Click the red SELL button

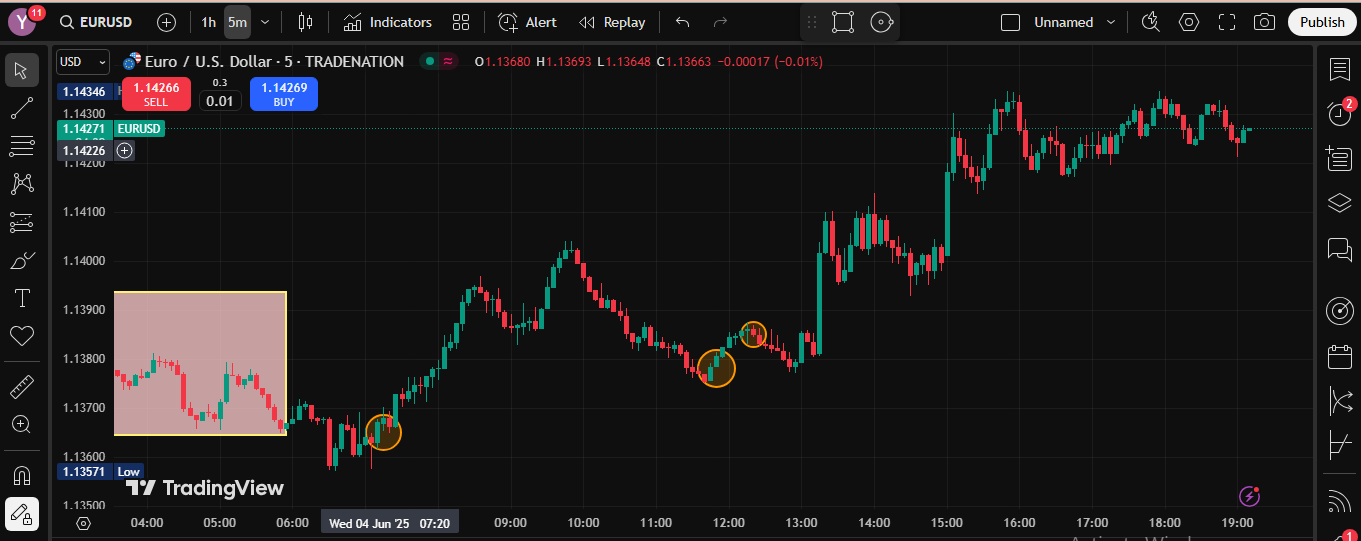coord(156,94)
